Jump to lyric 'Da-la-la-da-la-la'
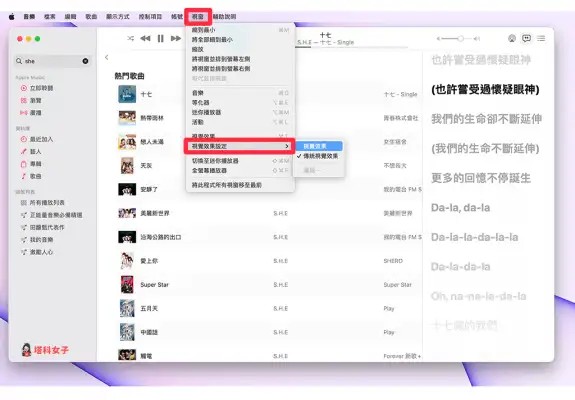 point(475,237)
